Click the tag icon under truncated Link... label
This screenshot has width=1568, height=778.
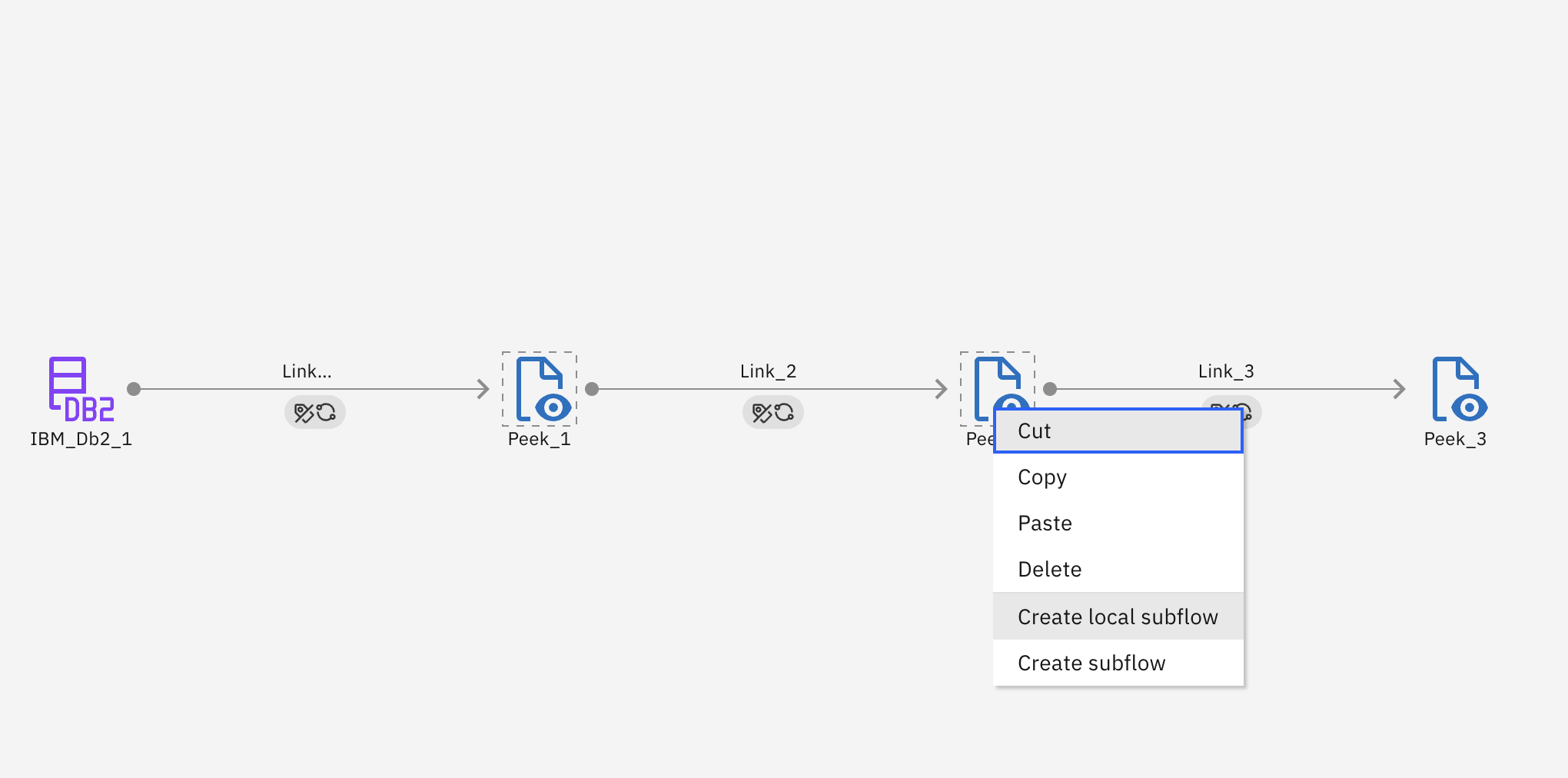pos(304,413)
